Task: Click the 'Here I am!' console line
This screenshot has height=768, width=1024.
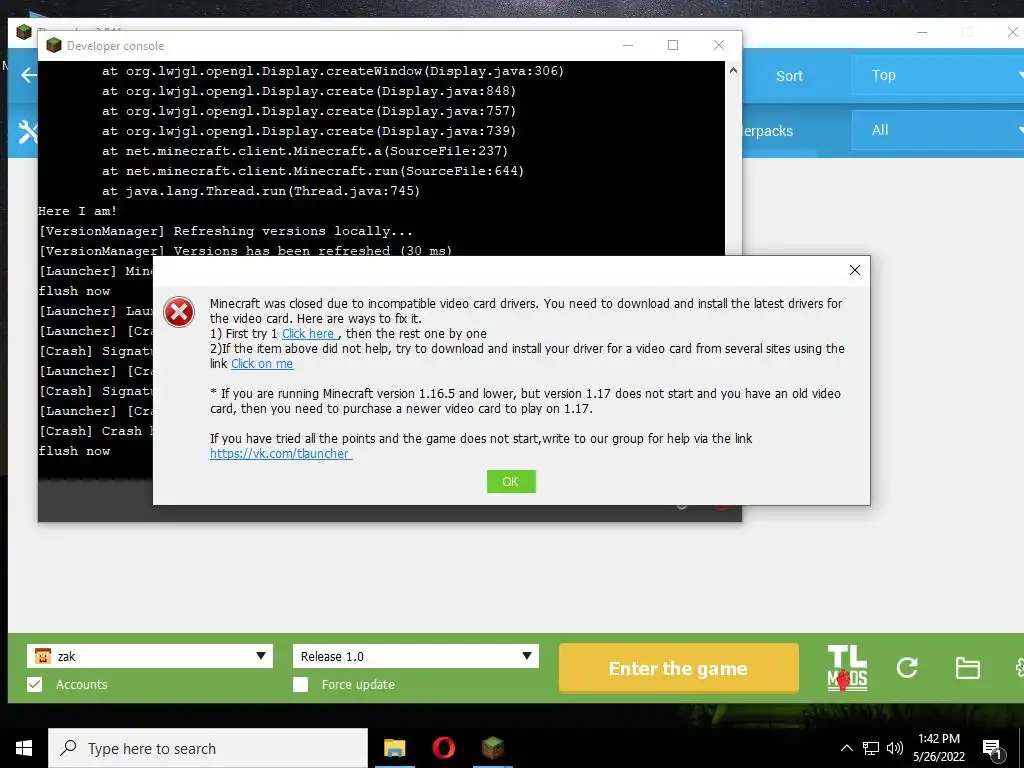Action: [x=77, y=211]
